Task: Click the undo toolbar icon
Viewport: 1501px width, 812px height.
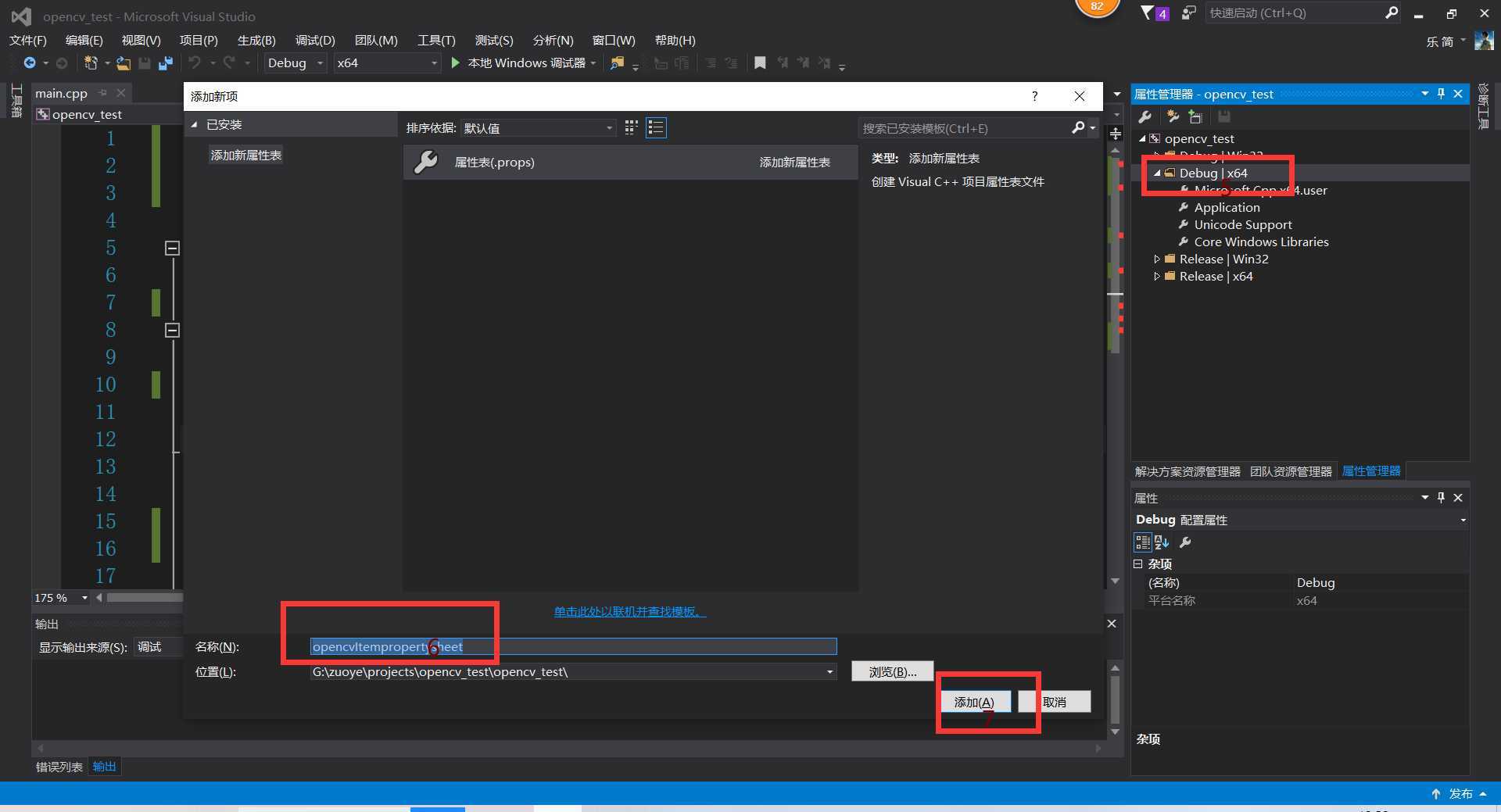Action: [195, 63]
